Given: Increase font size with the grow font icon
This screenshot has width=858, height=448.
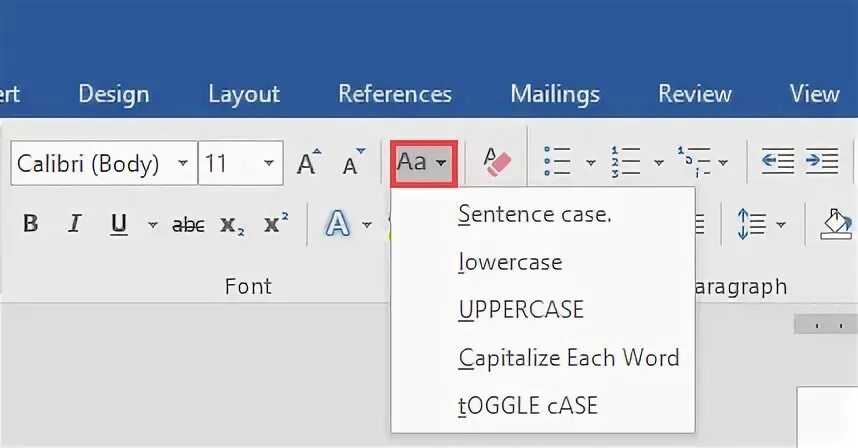Looking at the screenshot, I should point(310,163).
